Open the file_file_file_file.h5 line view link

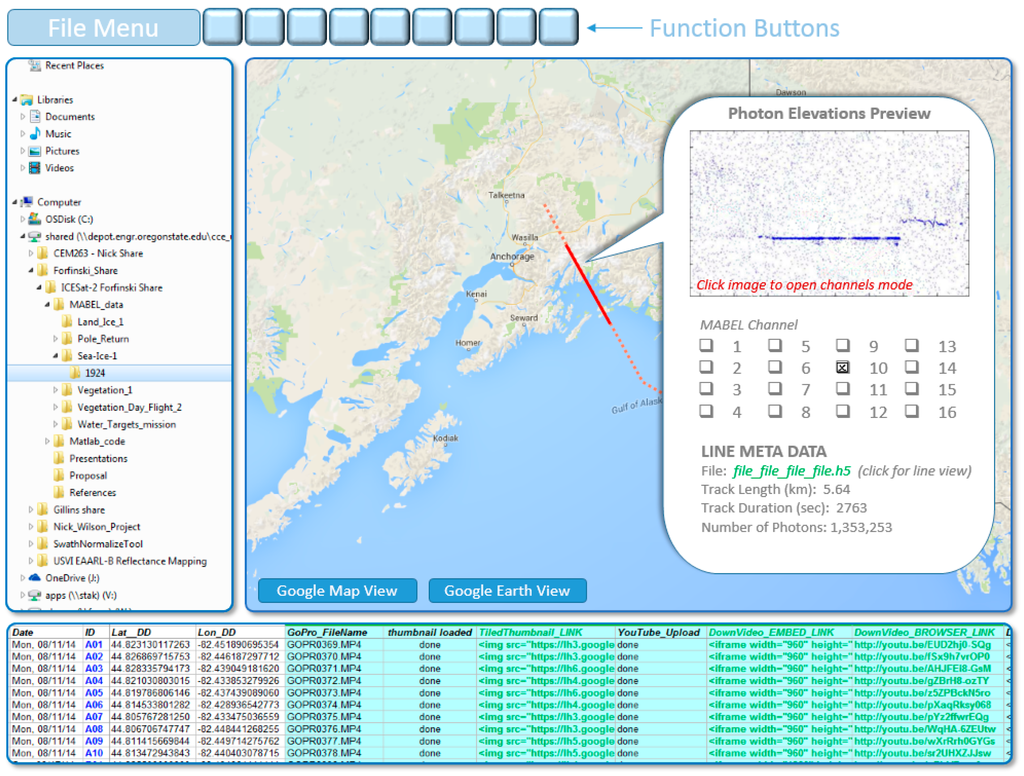tap(794, 471)
